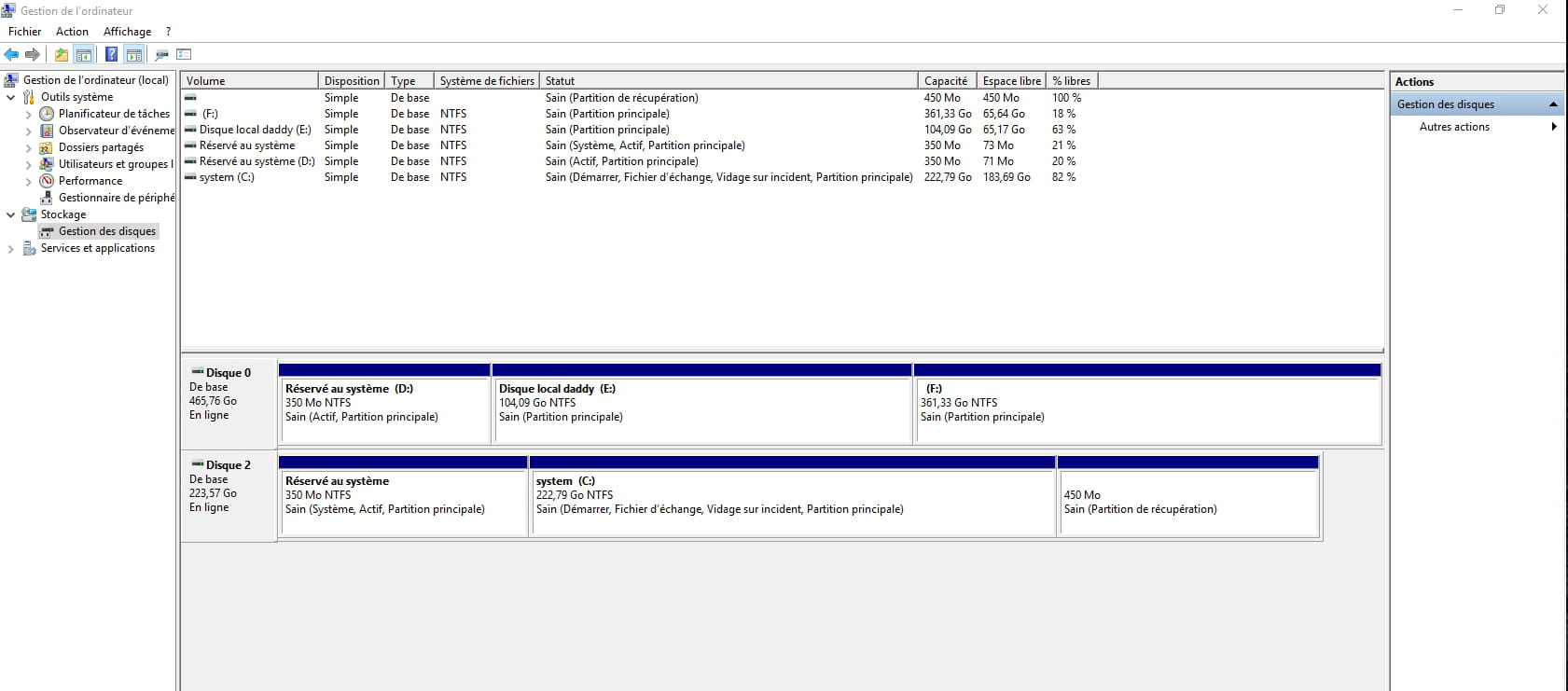Click the Gestionnaire de périphériques icon
The width and height of the screenshot is (1568, 691).
point(47,198)
